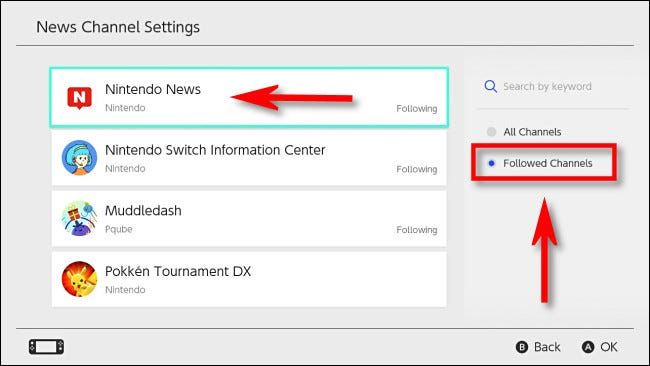Image resolution: width=650 pixels, height=366 pixels.
Task: Open the Nintendo Switch Information Center title
Action: (x=215, y=150)
